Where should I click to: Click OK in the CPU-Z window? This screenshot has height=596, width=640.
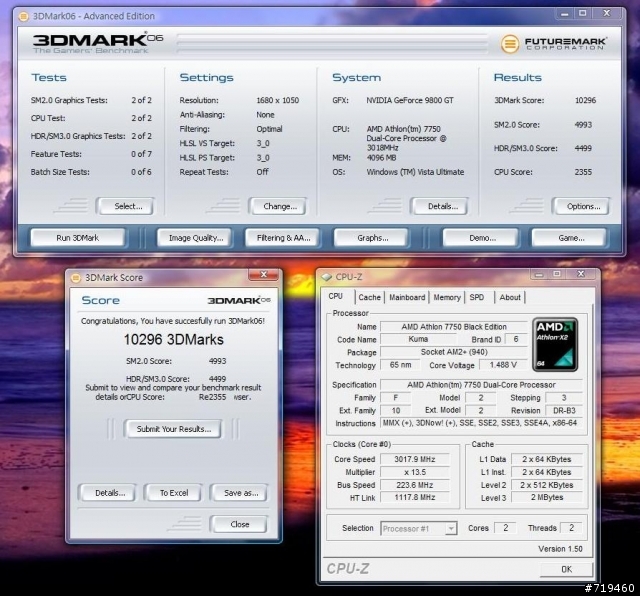coord(566,569)
